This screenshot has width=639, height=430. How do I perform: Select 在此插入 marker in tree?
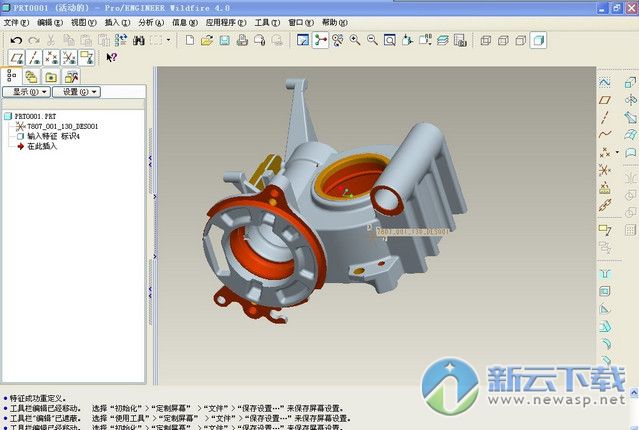click(x=42, y=146)
